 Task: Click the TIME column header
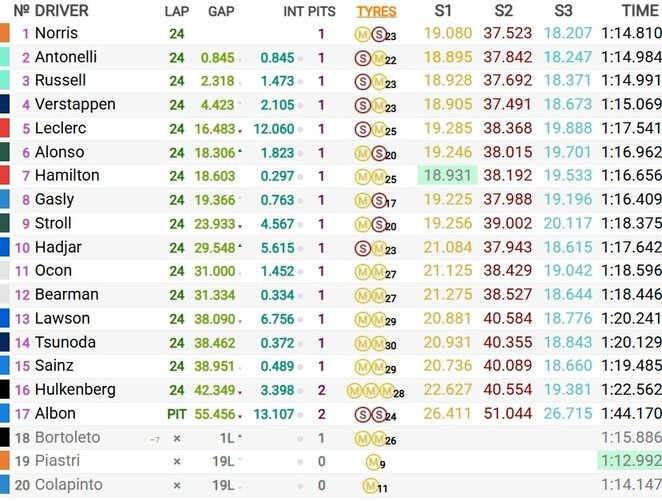tap(640, 11)
